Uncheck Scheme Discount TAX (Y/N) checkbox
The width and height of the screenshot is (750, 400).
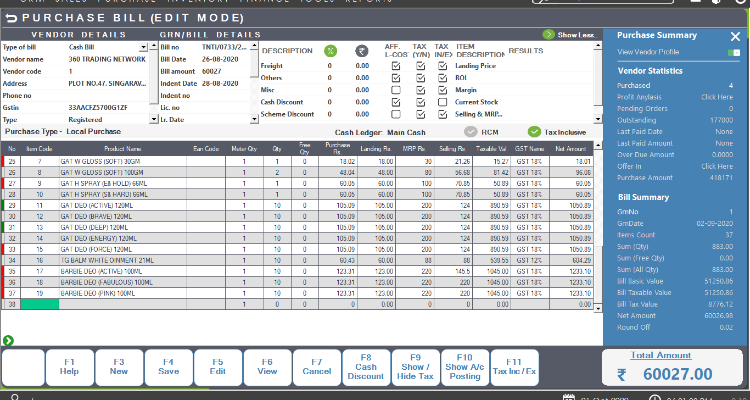420,114
